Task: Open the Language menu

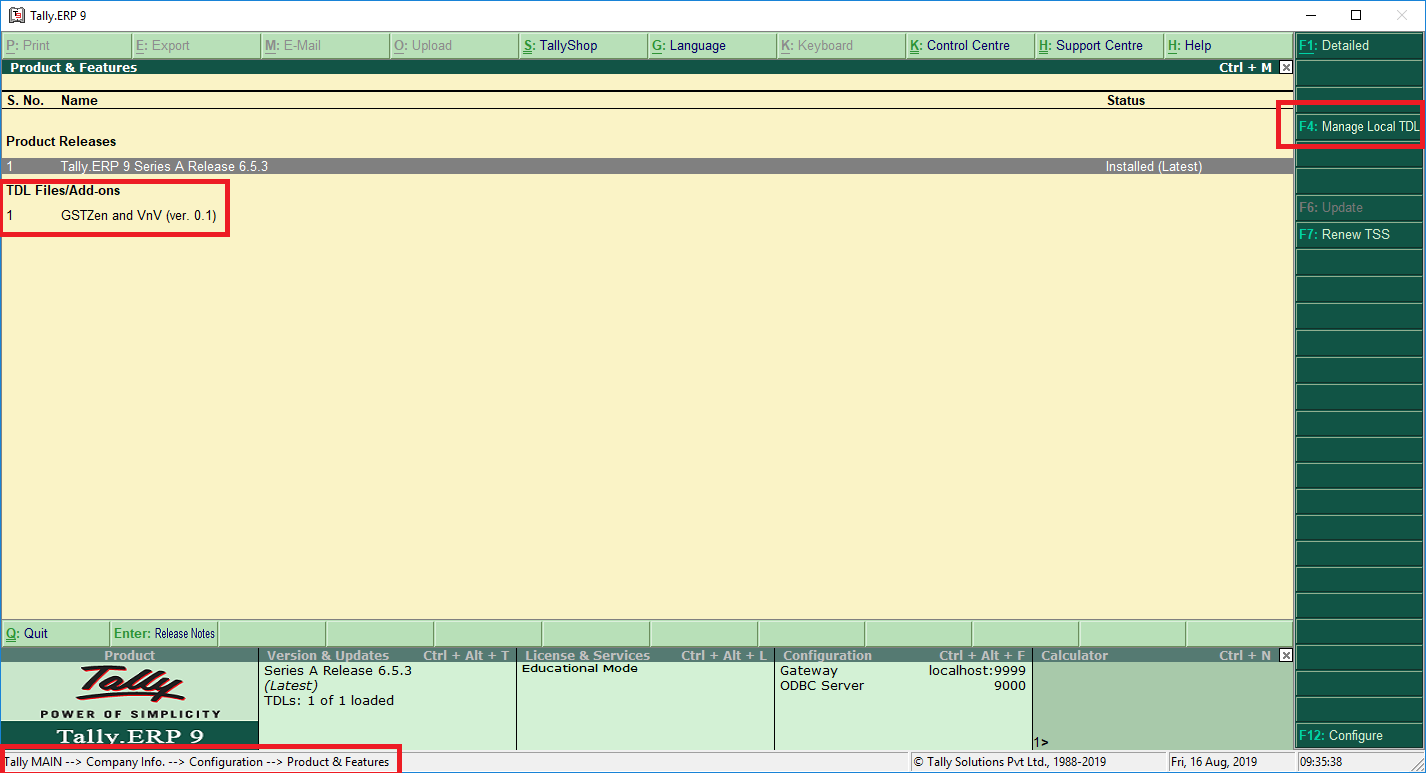Action: tap(712, 45)
